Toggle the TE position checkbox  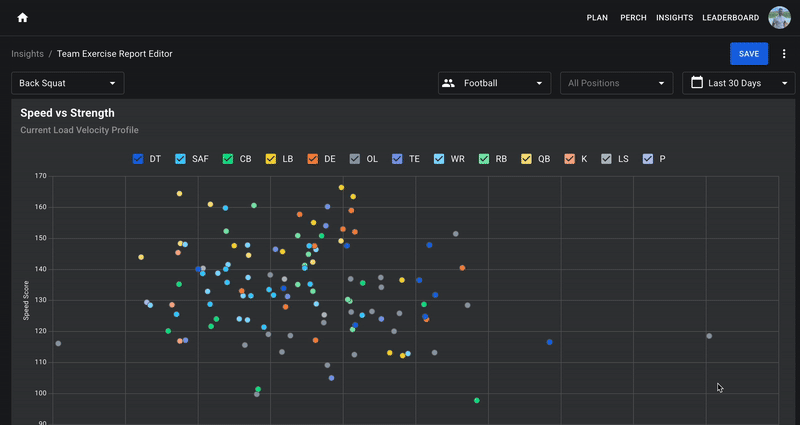pos(397,159)
